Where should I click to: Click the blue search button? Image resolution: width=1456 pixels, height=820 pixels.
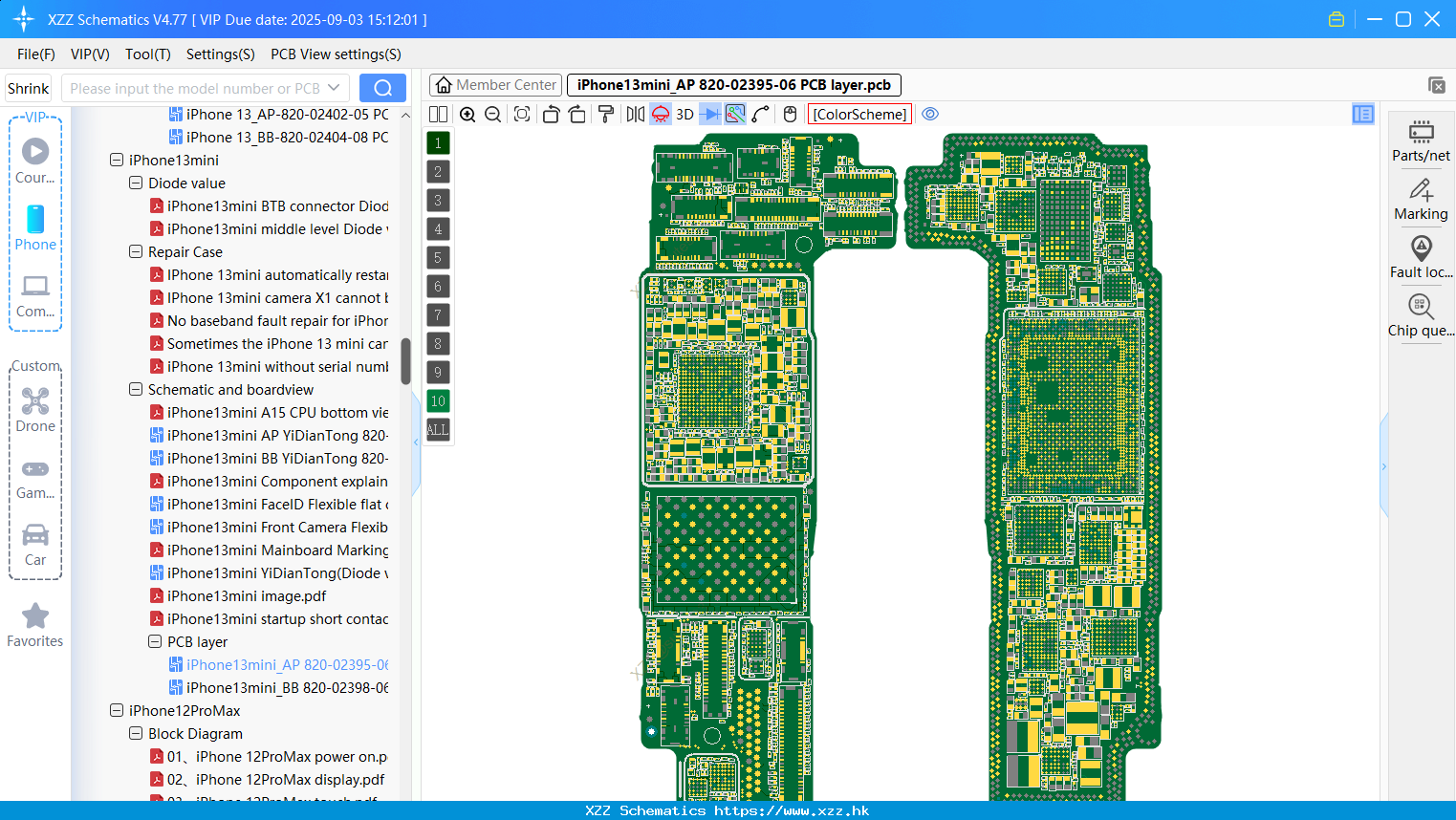[x=382, y=88]
